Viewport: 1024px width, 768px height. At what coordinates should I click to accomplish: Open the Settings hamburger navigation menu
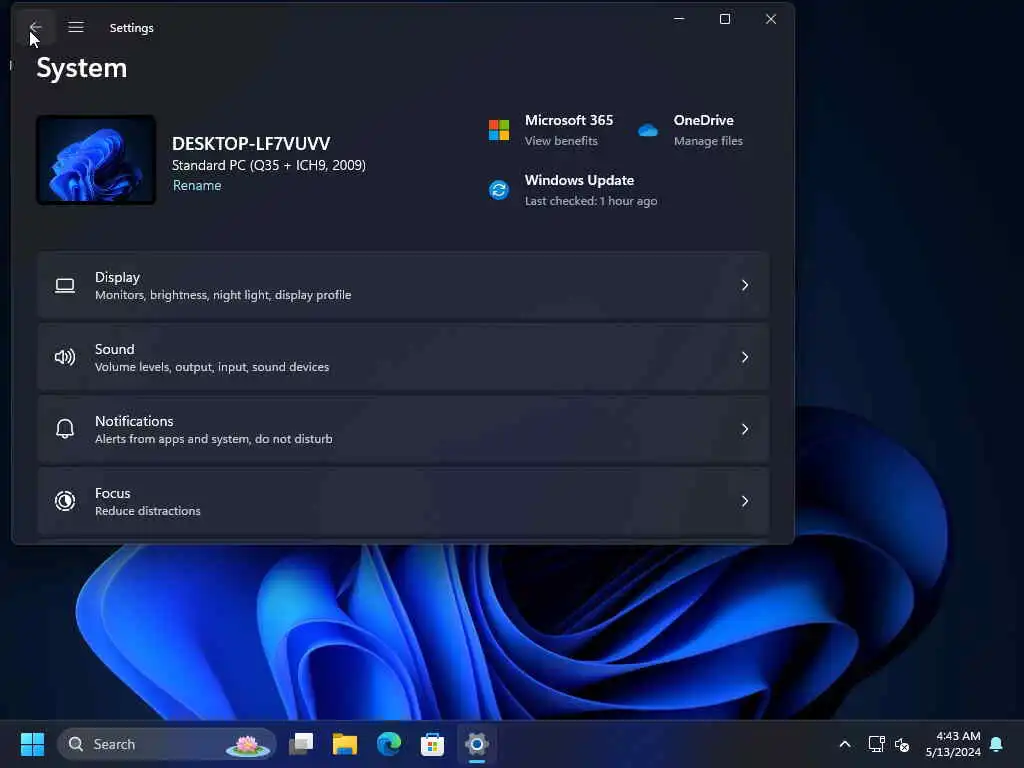tap(76, 27)
